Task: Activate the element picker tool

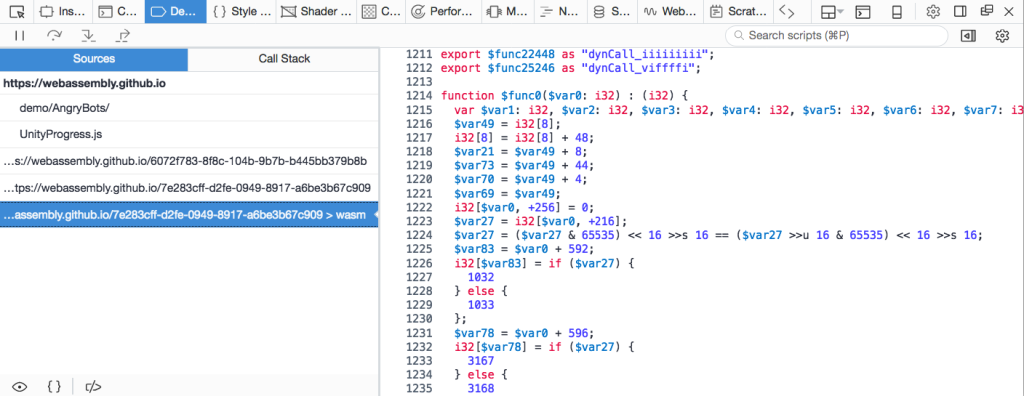Action: 17,11
